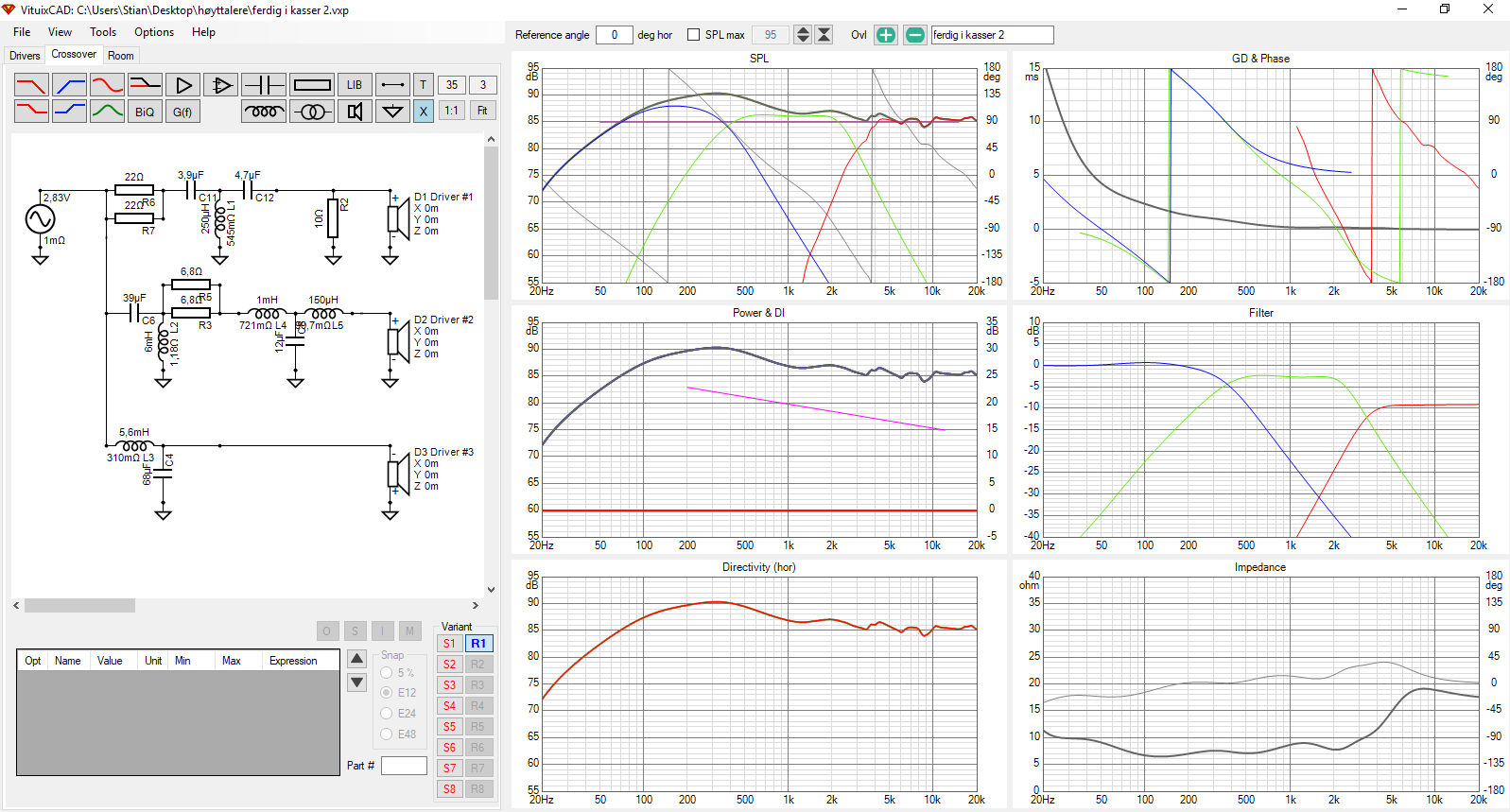Add a red low-pass filter block
The image size is (1510, 812).
click(x=31, y=85)
